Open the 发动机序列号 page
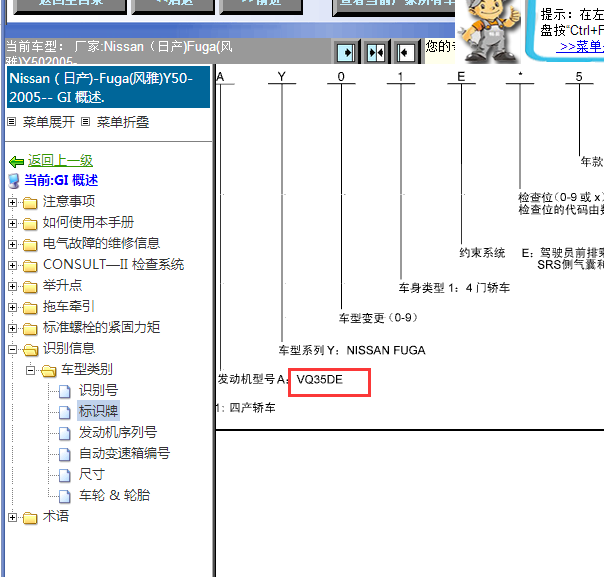The width and height of the screenshot is (604, 577). (118, 432)
